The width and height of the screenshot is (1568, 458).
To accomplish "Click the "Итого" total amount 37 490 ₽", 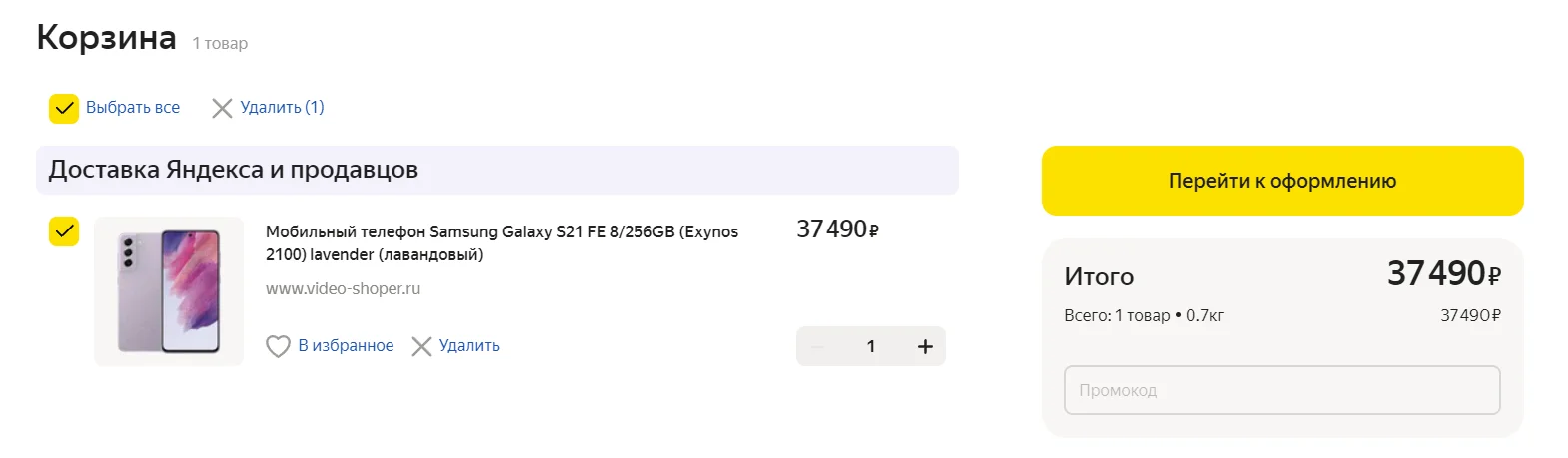I will tap(1444, 273).
